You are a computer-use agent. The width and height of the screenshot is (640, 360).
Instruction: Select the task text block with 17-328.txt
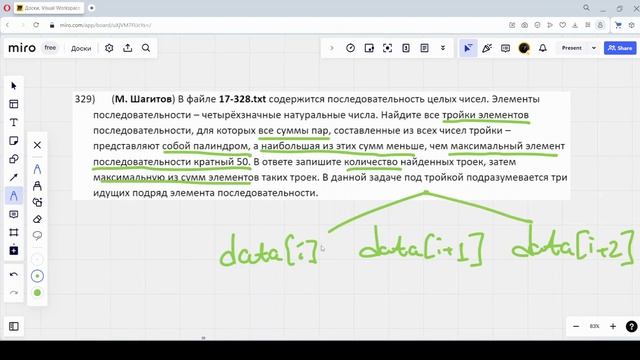point(321,146)
